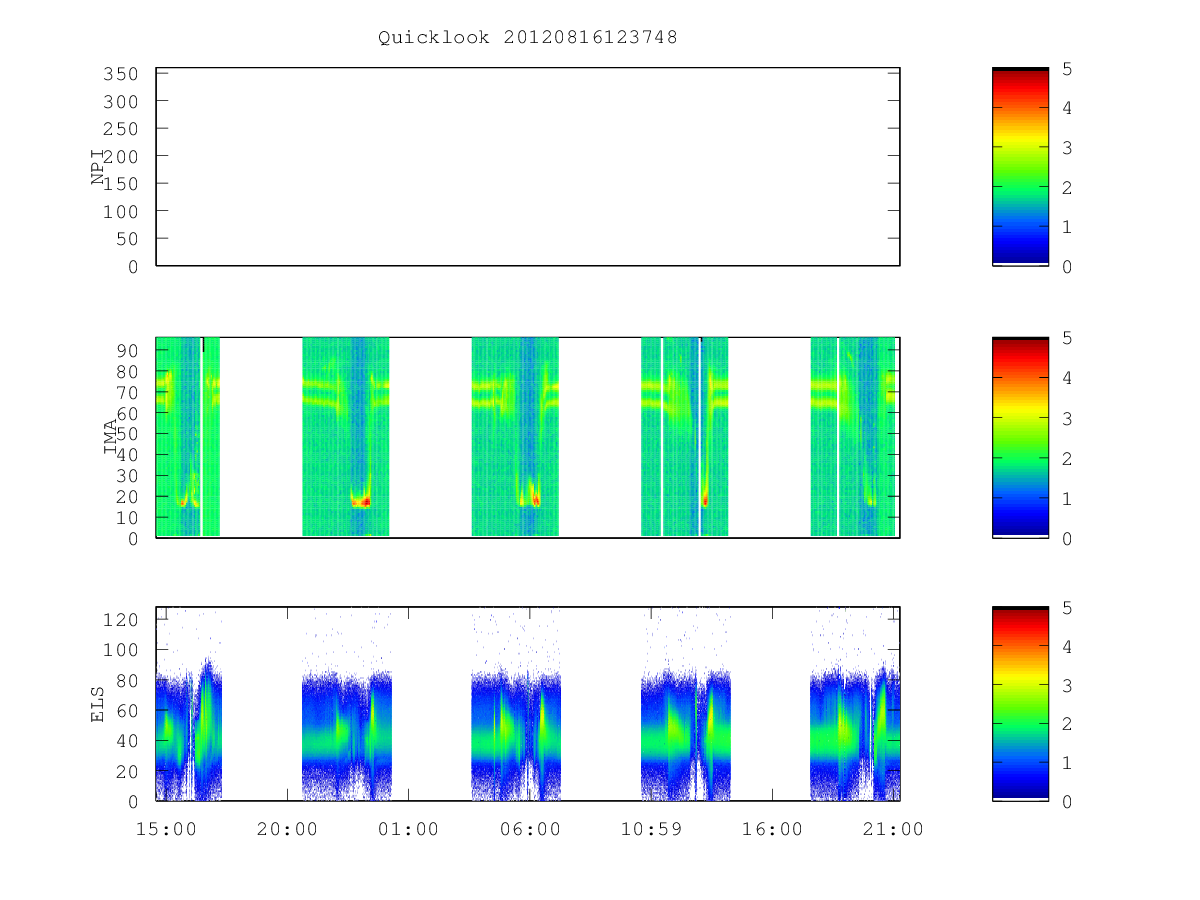The height and width of the screenshot is (900, 1200).
Task: Click the 01:00 time axis label
Action: point(408,829)
